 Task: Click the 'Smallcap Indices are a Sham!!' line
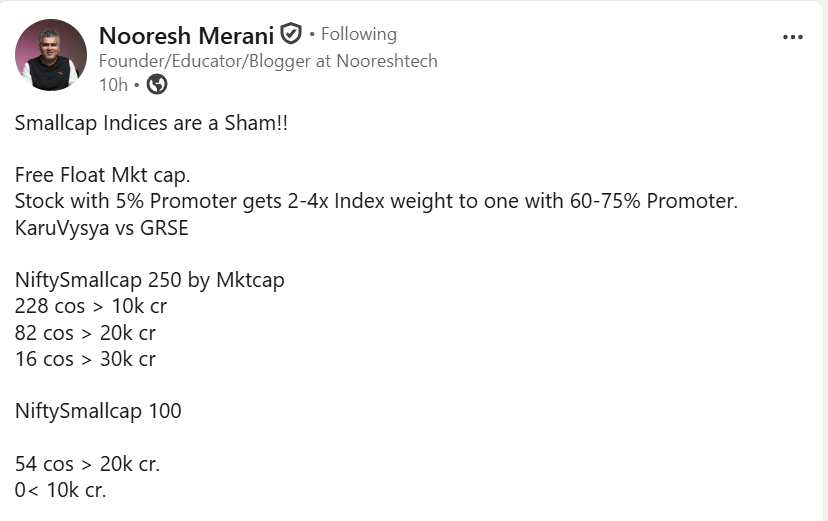click(x=151, y=123)
